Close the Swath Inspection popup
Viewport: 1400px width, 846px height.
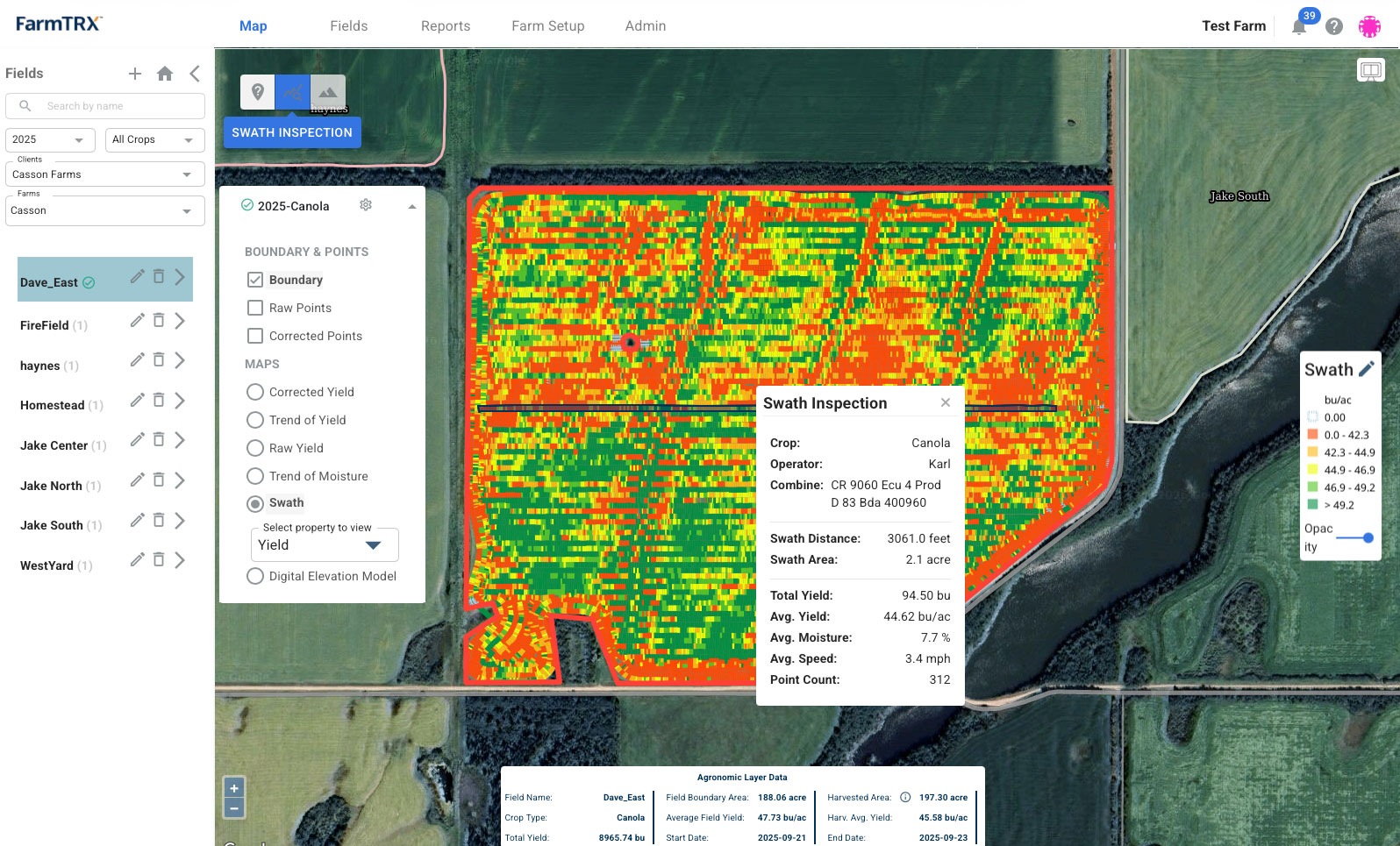click(x=946, y=402)
